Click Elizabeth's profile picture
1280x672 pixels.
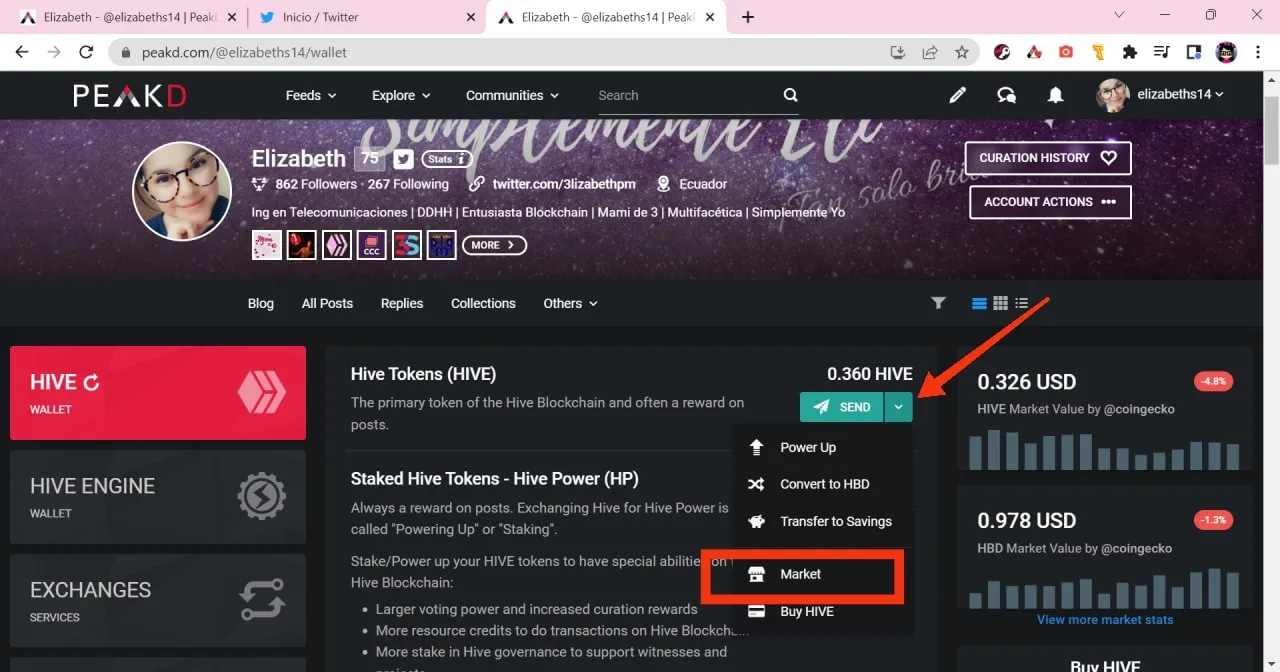(182, 191)
